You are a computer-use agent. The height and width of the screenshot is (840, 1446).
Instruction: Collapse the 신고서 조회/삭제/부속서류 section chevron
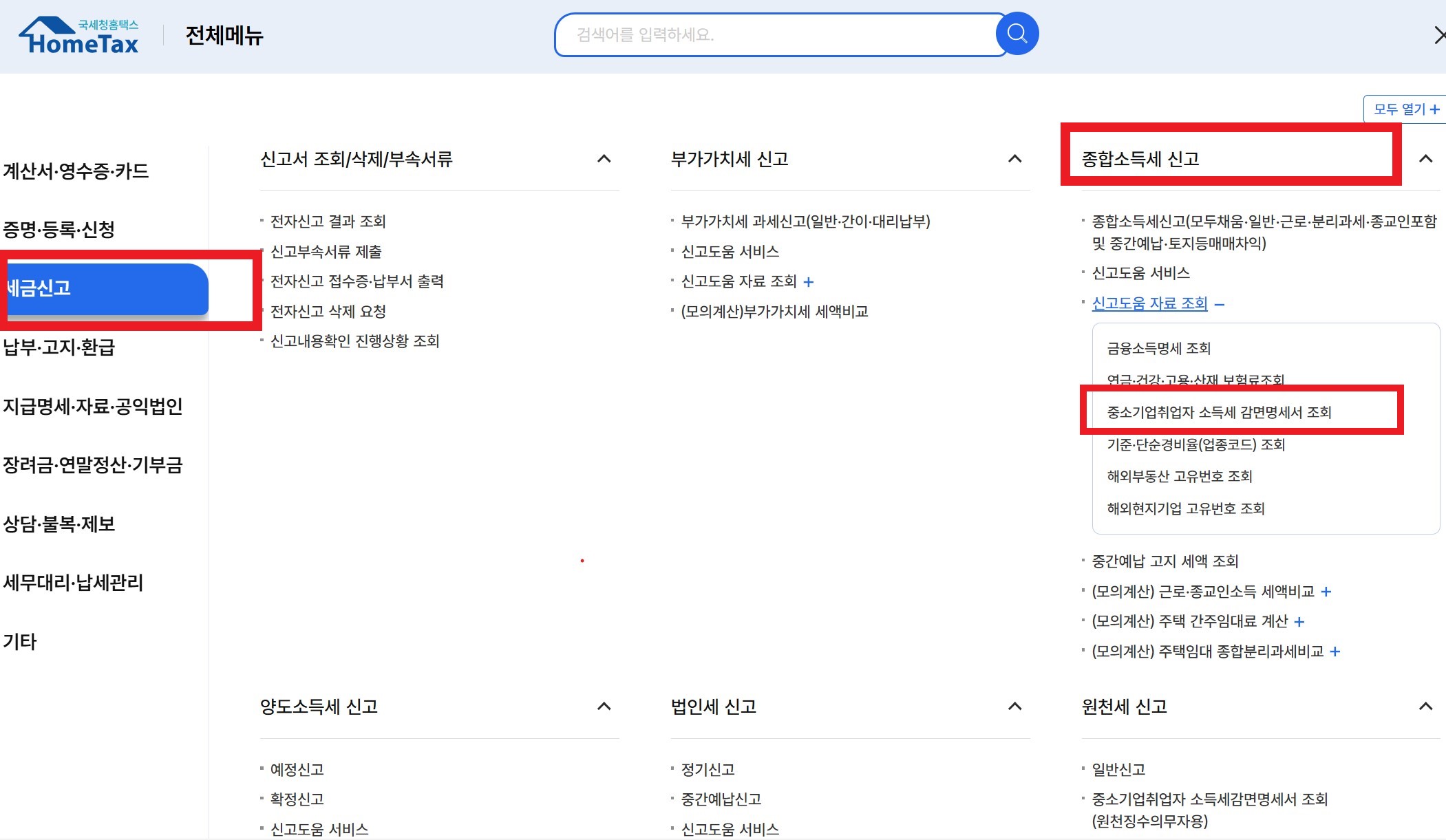coord(604,159)
